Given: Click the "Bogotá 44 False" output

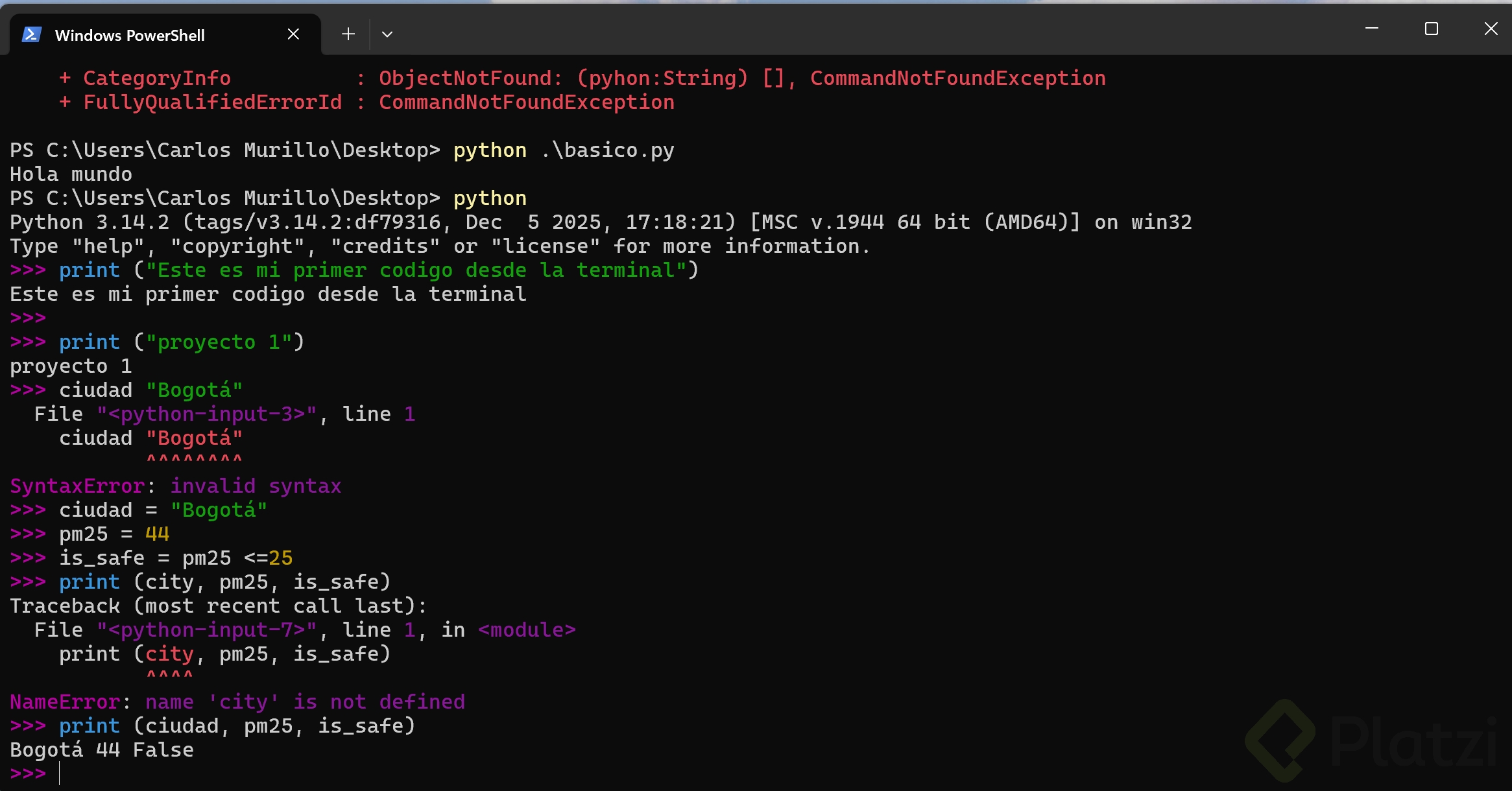Looking at the screenshot, I should click(102, 750).
